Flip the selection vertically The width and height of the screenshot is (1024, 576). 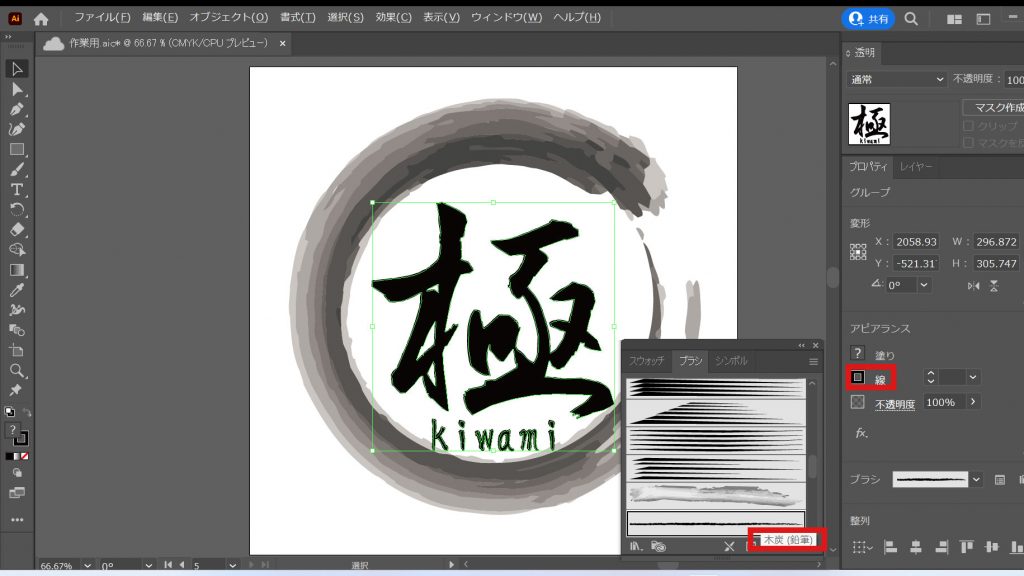[994, 285]
